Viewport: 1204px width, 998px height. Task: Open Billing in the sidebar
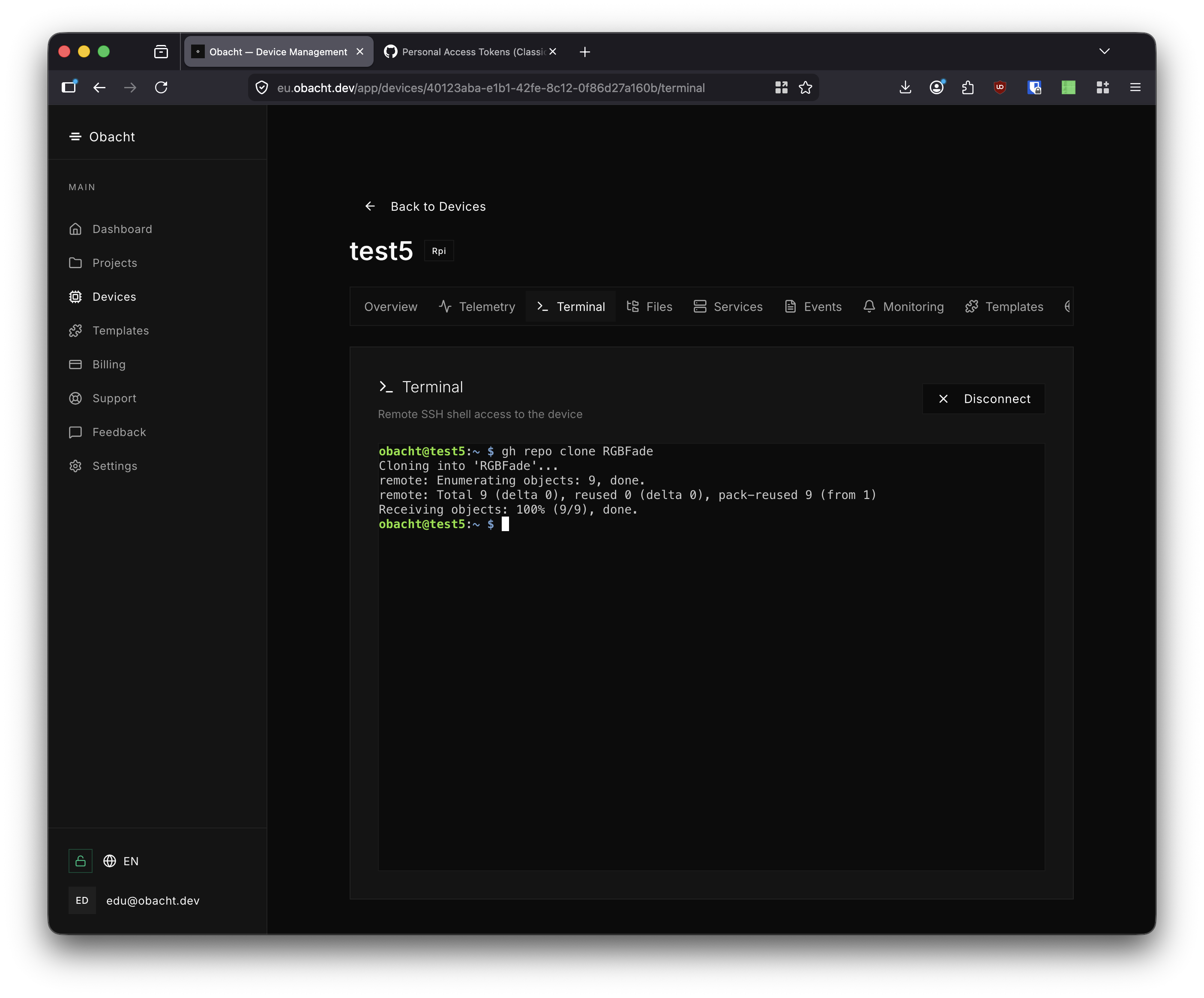(97, 365)
